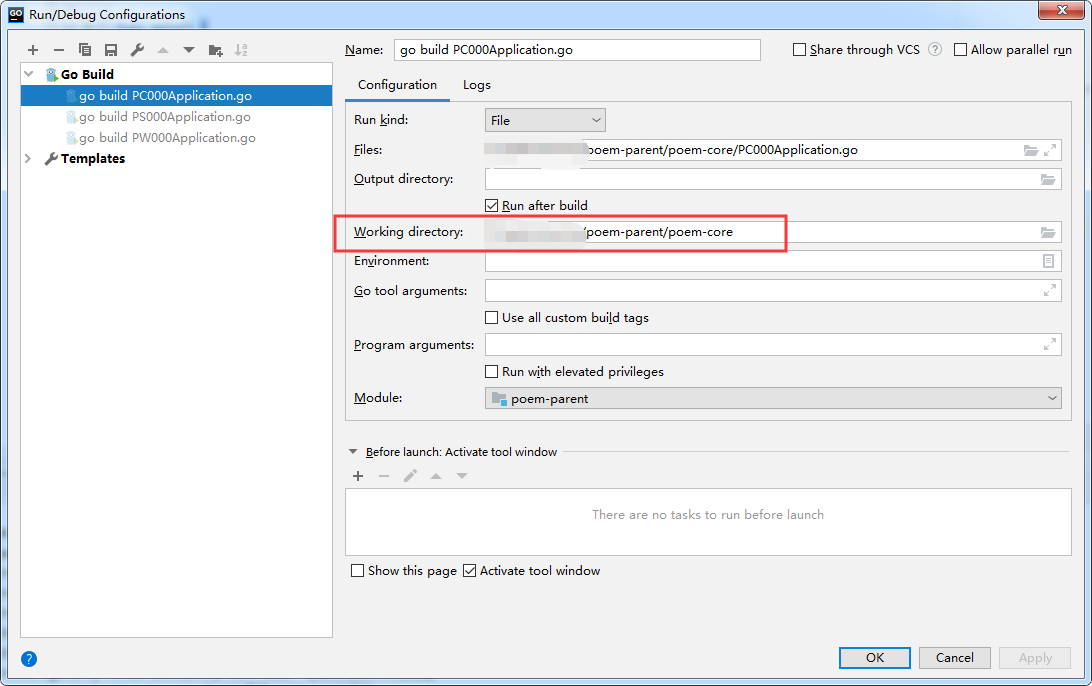Screen dimensions: 1092x686
Task: Enable Share through VCS checkbox
Action: coord(800,49)
